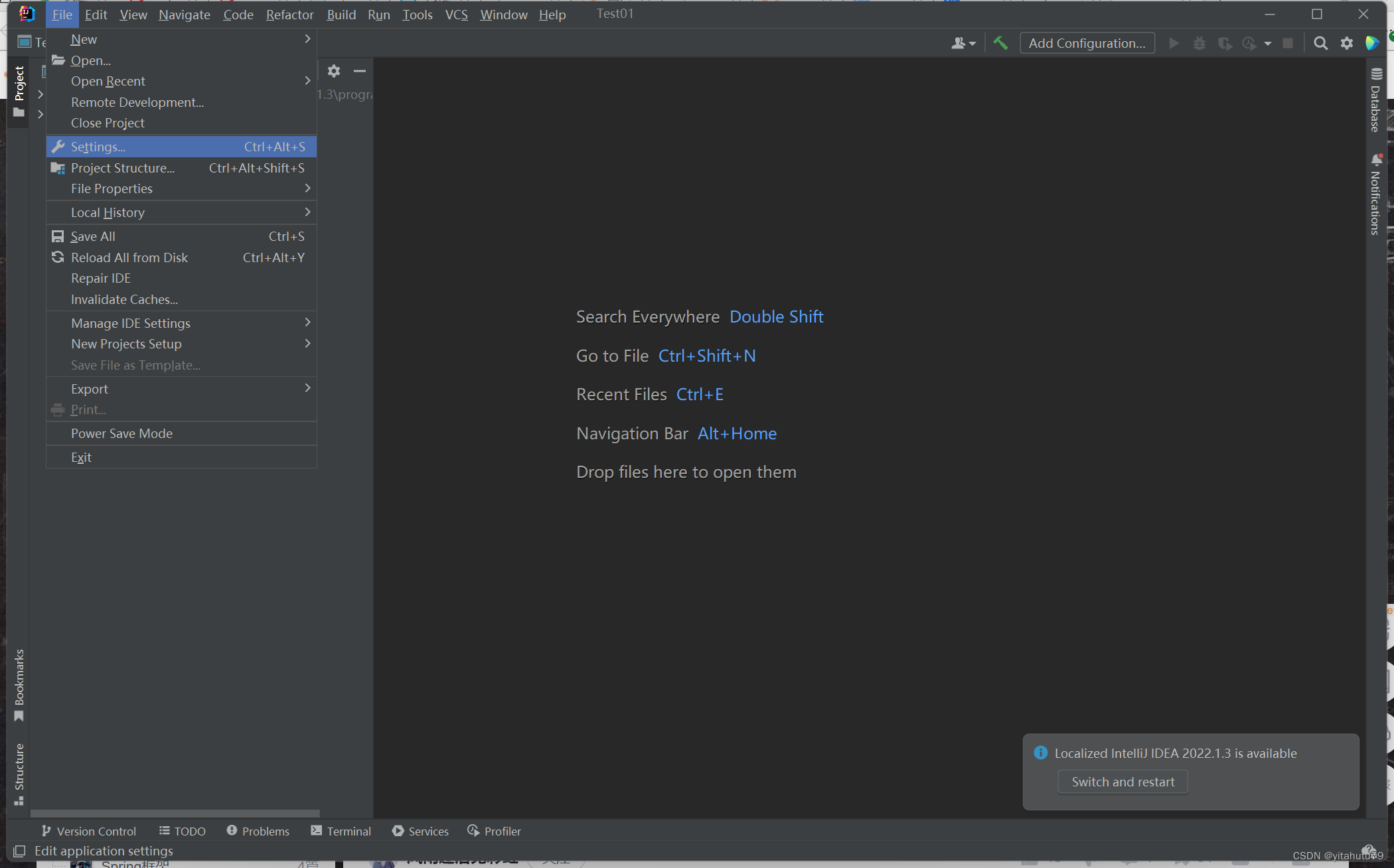1394x868 pixels.
Task: Open the user account dropdown in toolbar
Action: coord(963,43)
